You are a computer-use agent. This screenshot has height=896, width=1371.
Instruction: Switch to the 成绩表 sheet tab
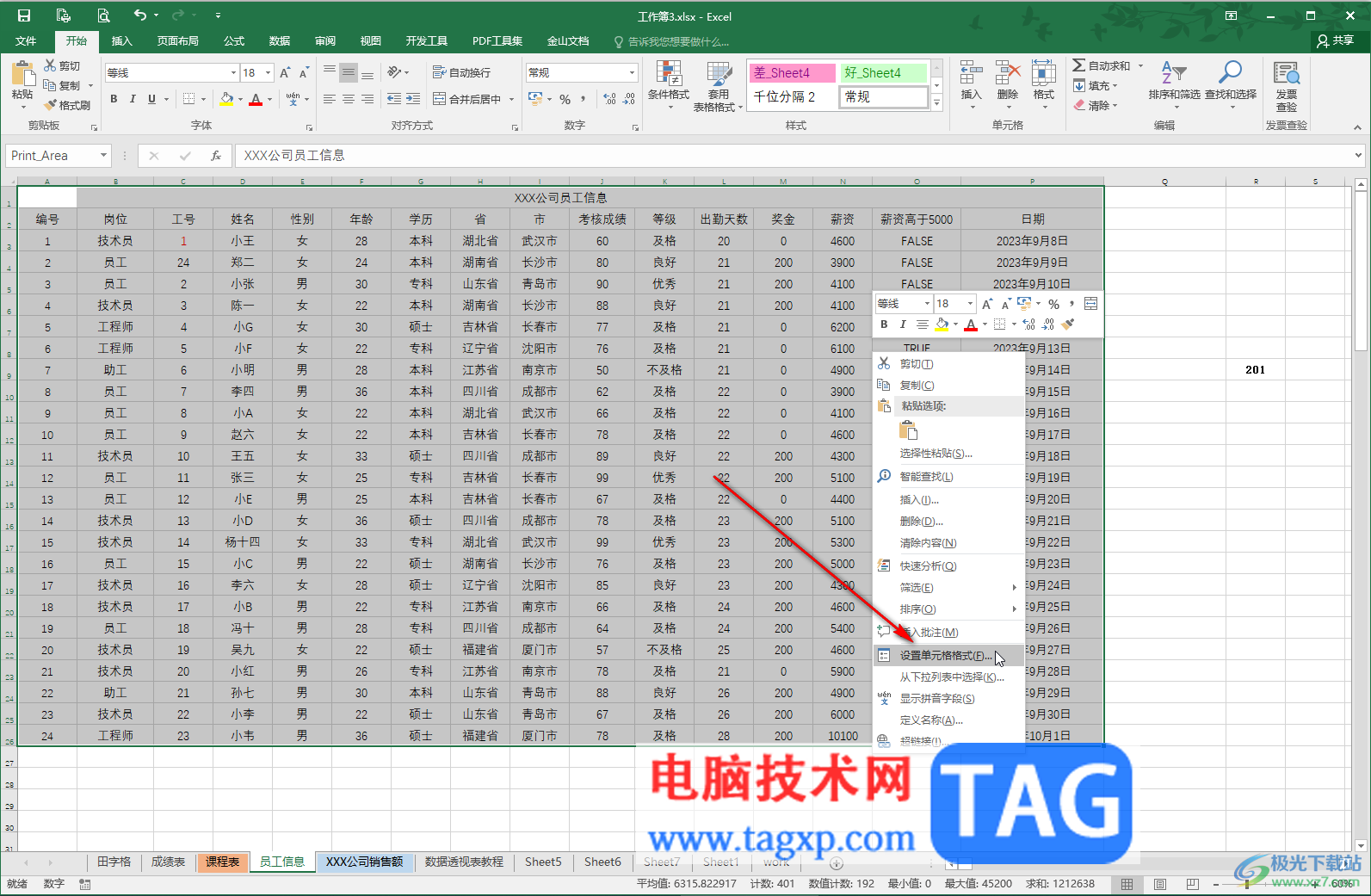point(168,862)
